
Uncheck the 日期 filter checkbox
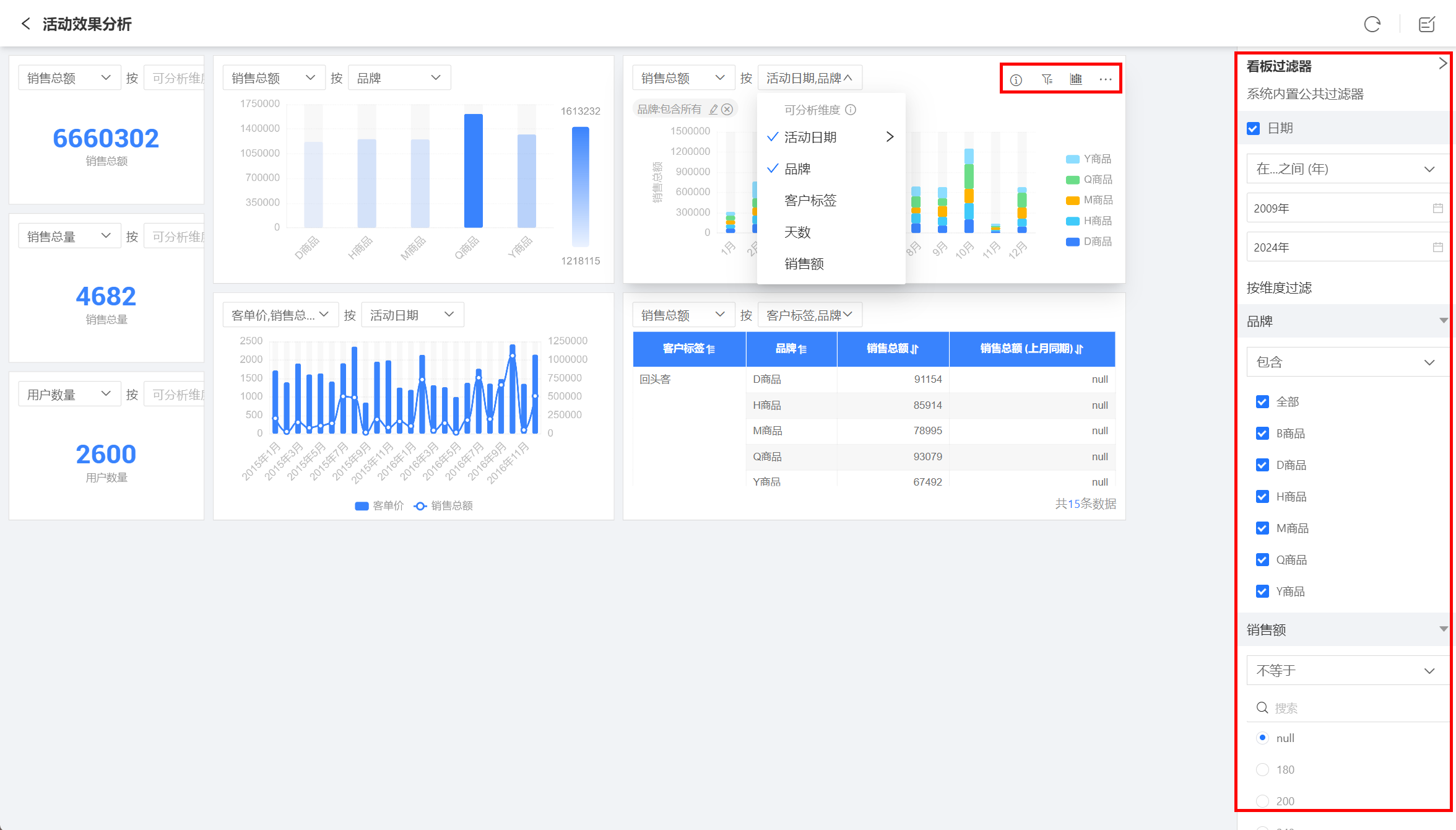pyautogui.click(x=1254, y=128)
